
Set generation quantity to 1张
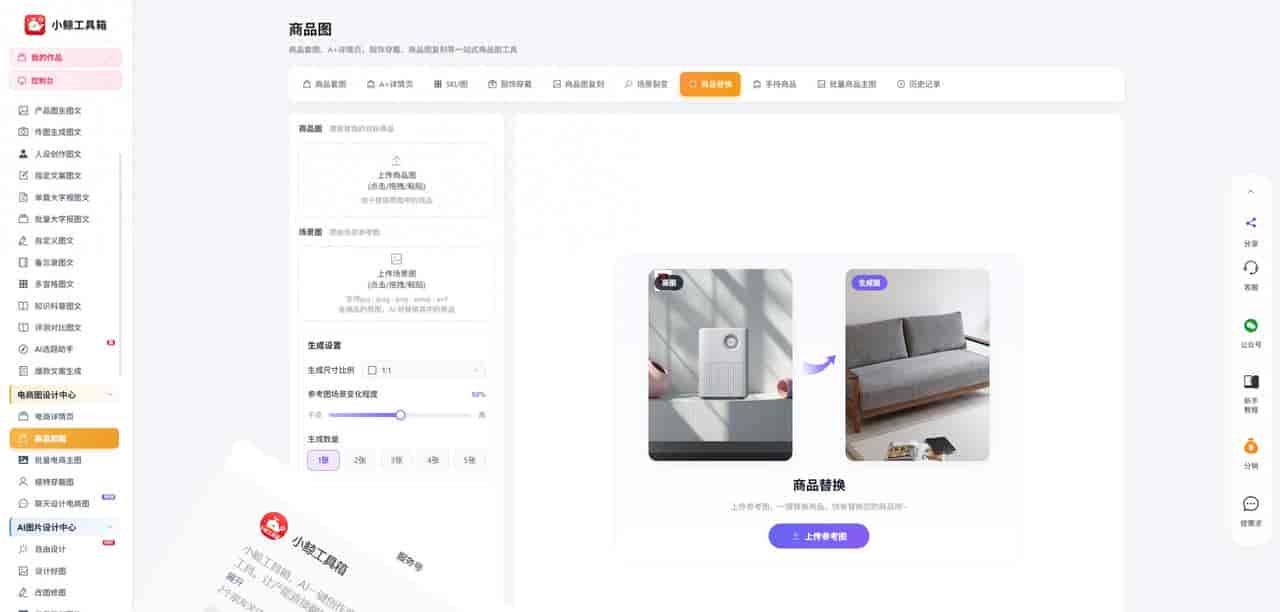323,460
